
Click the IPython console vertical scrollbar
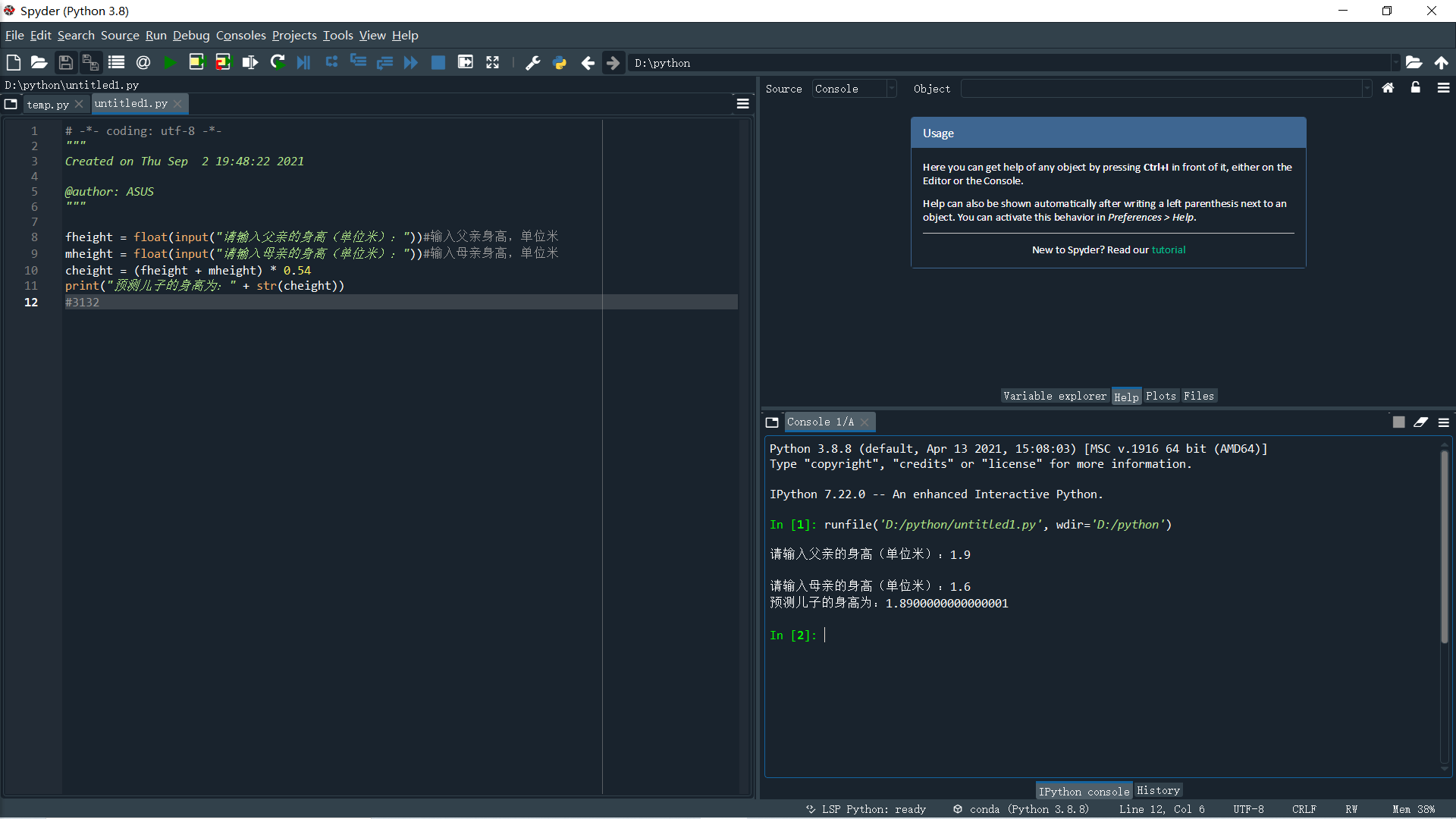(x=1444, y=546)
